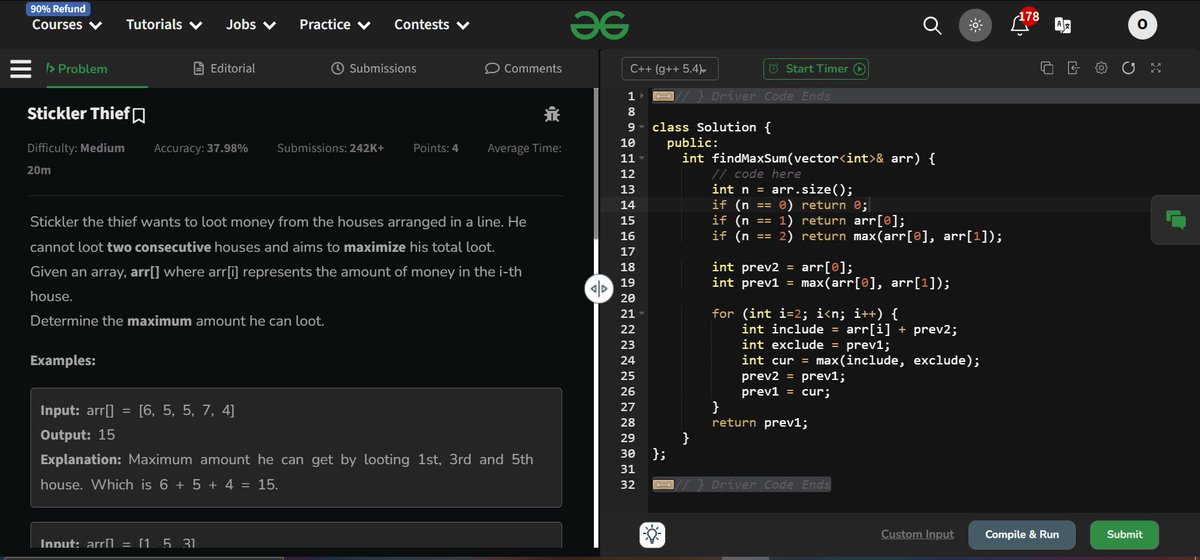Open the search magnifier icon
Viewport: 1200px width, 560px height.
coord(932,25)
